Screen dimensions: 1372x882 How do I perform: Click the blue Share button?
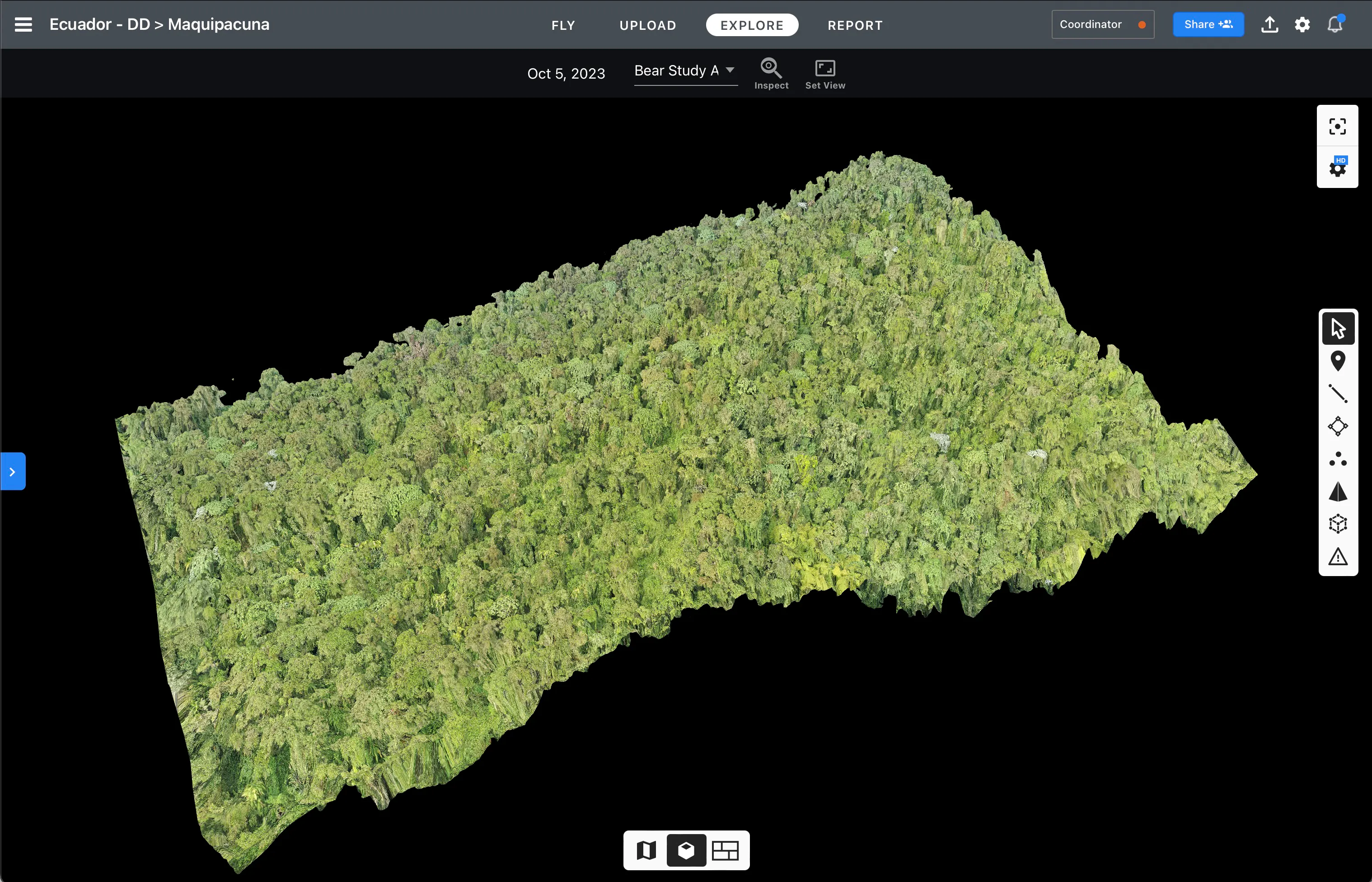1208,25
